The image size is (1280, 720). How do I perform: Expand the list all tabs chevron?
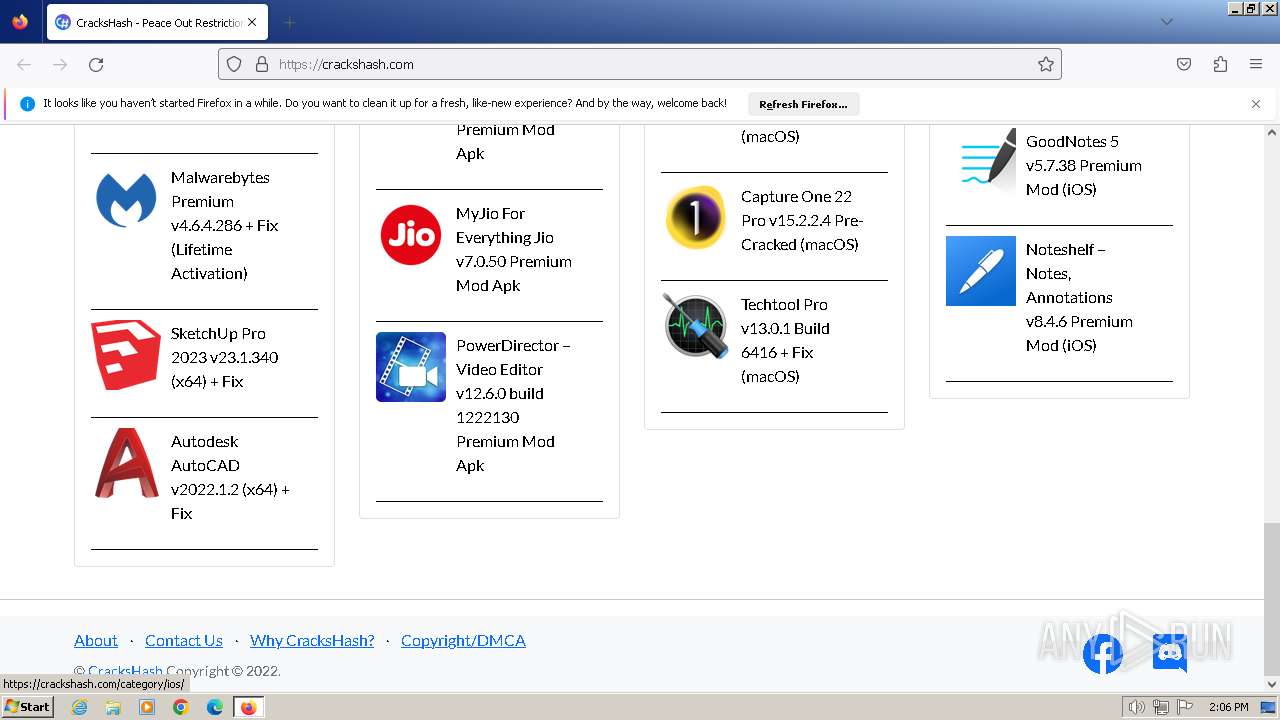click(x=1166, y=22)
